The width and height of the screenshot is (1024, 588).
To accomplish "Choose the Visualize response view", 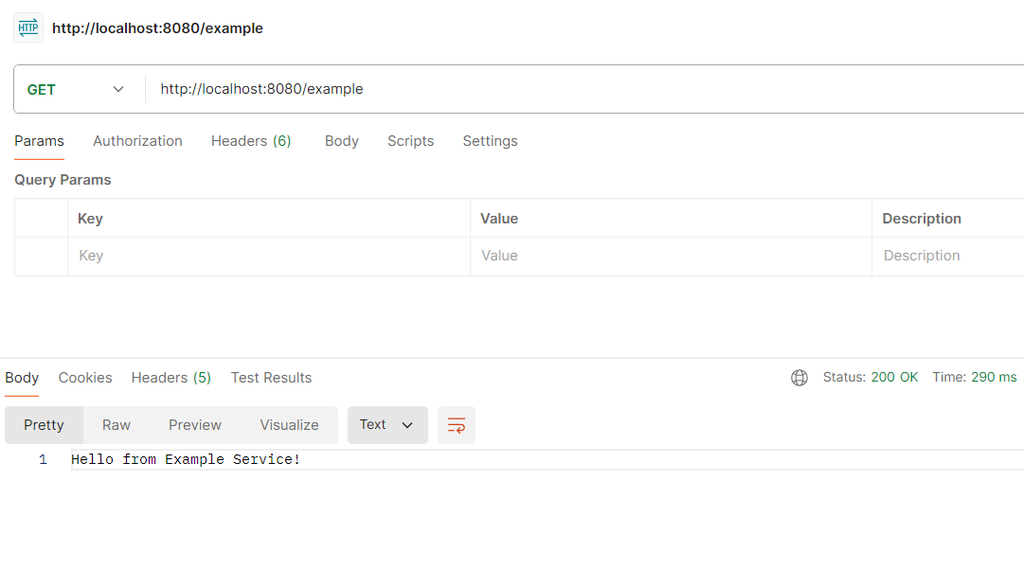I will [x=289, y=425].
